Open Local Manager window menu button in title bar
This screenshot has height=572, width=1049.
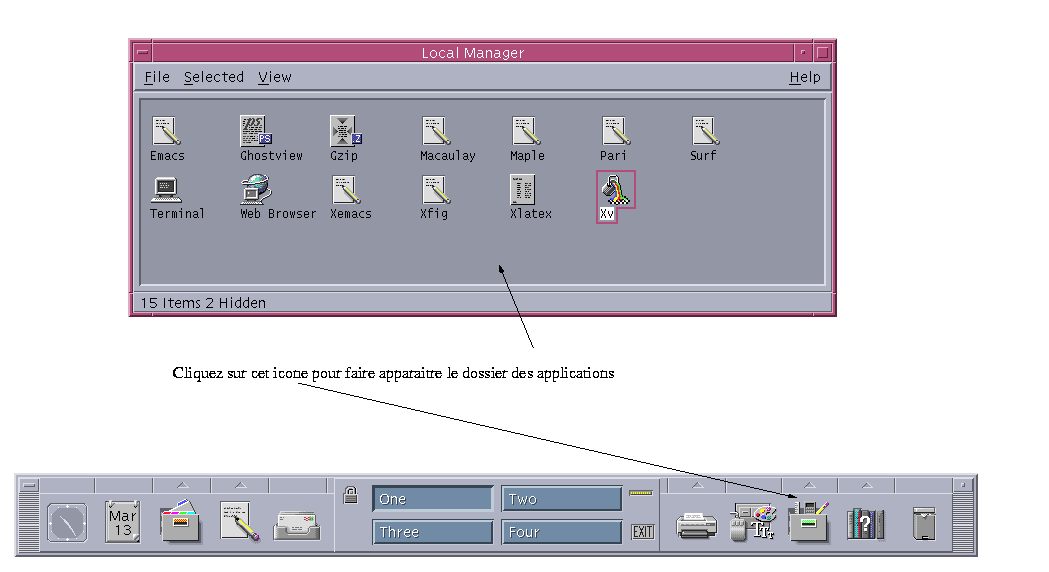[142, 52]
